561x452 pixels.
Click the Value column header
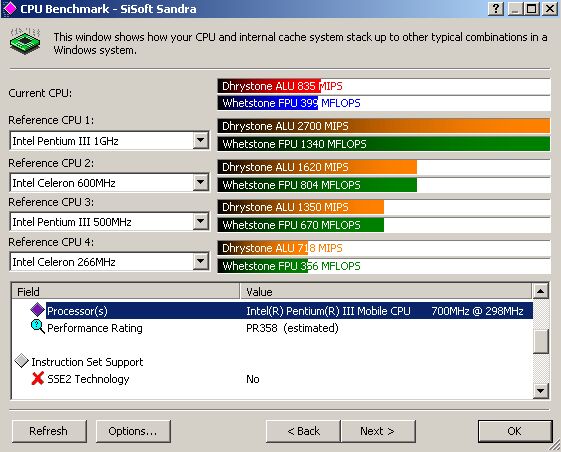(386, 291)
